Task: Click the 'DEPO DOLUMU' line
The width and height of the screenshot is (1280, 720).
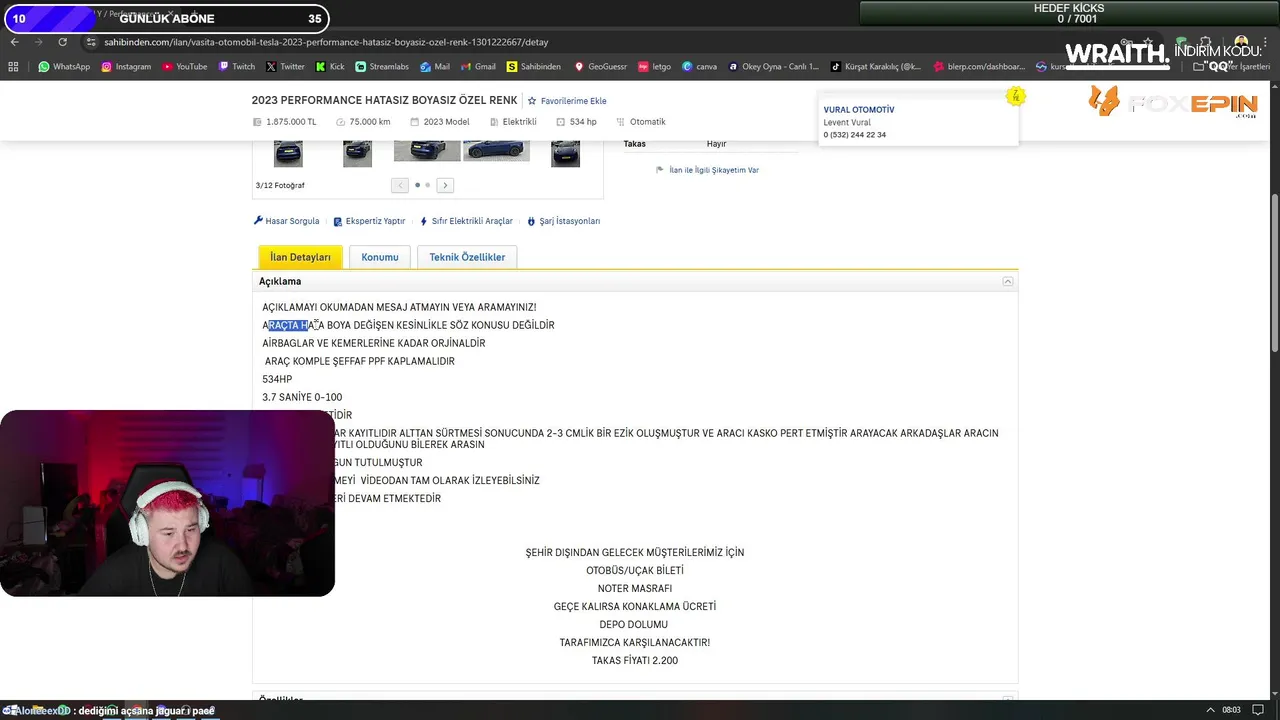Action: tap(634, 624)
